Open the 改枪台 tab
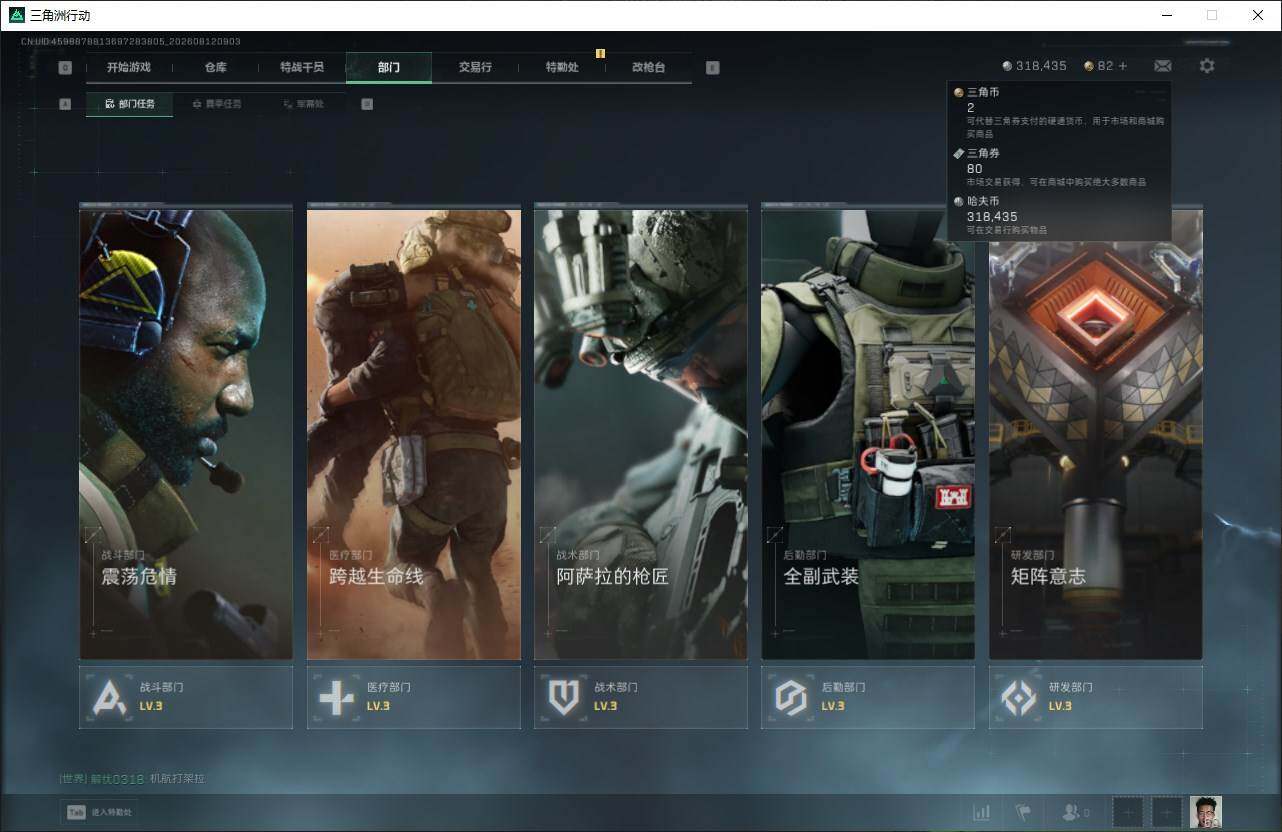The width and height of the screenshot is (1282, 832). pyautogui.click(x=648, y=67)
